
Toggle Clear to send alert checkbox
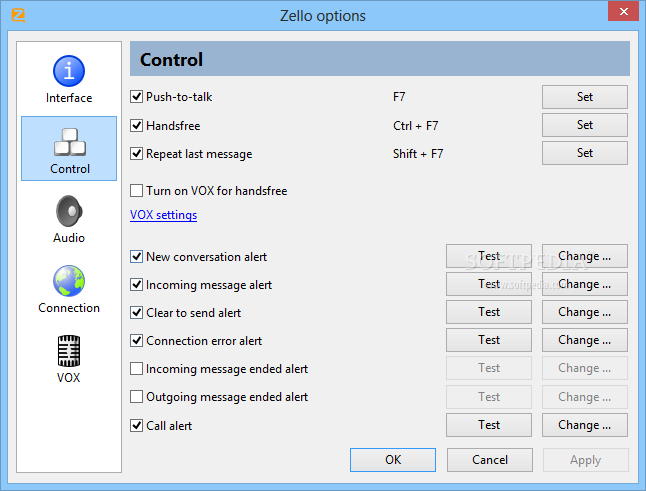point(136,313)
